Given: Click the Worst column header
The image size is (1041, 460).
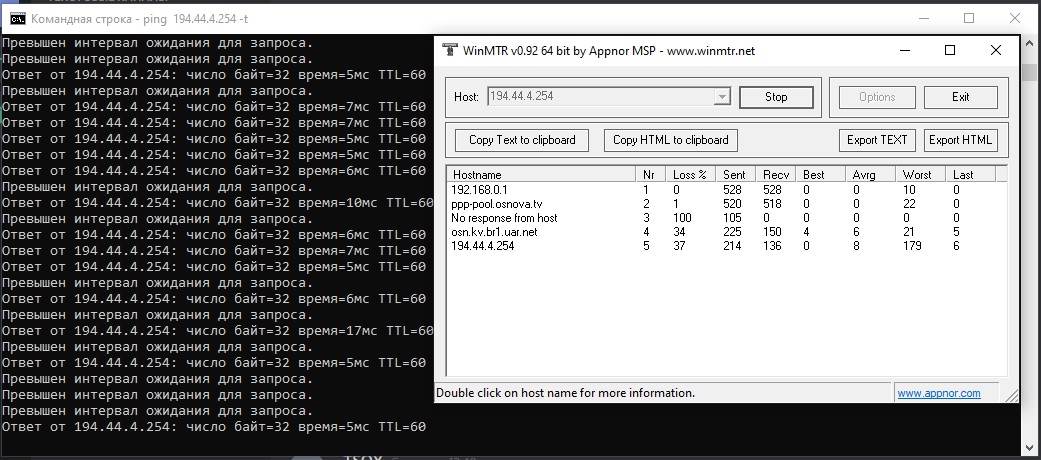Looking at the screenshot, I should (x=917, y=174).
